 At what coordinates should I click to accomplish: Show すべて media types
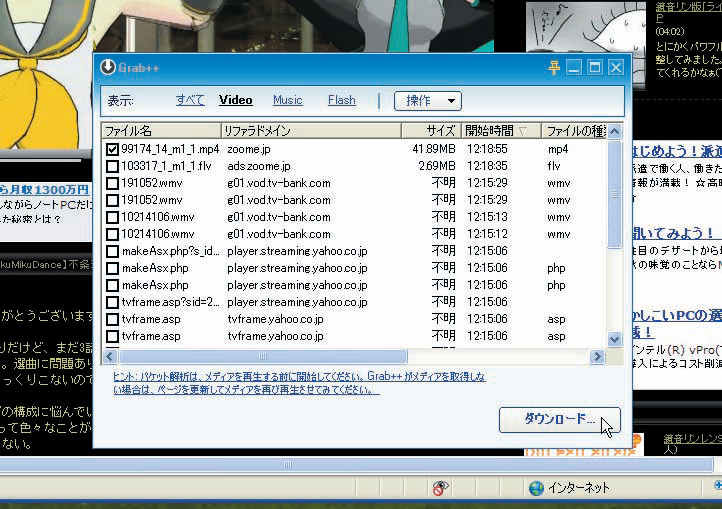pyautogui.click(x=190, y=100)
